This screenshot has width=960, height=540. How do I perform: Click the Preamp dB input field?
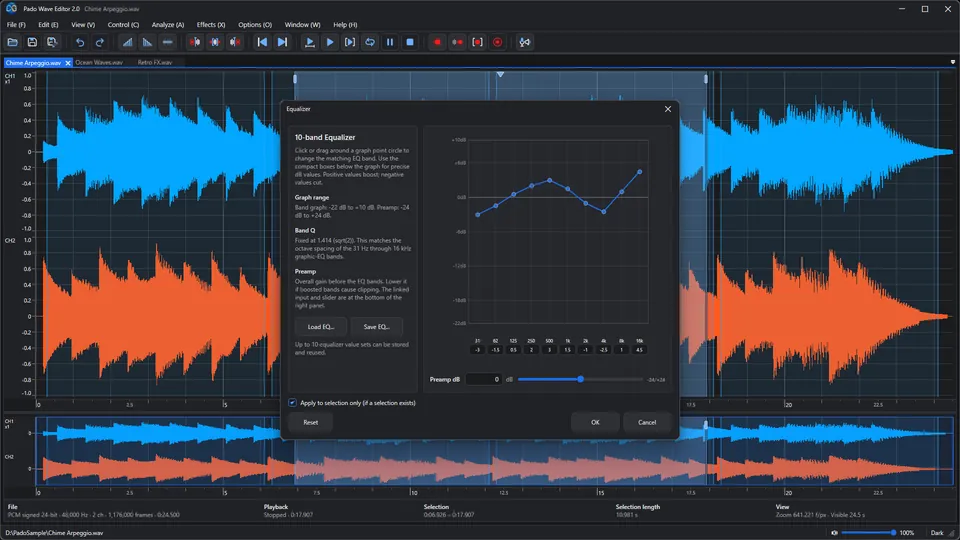[x=484, y=380]
